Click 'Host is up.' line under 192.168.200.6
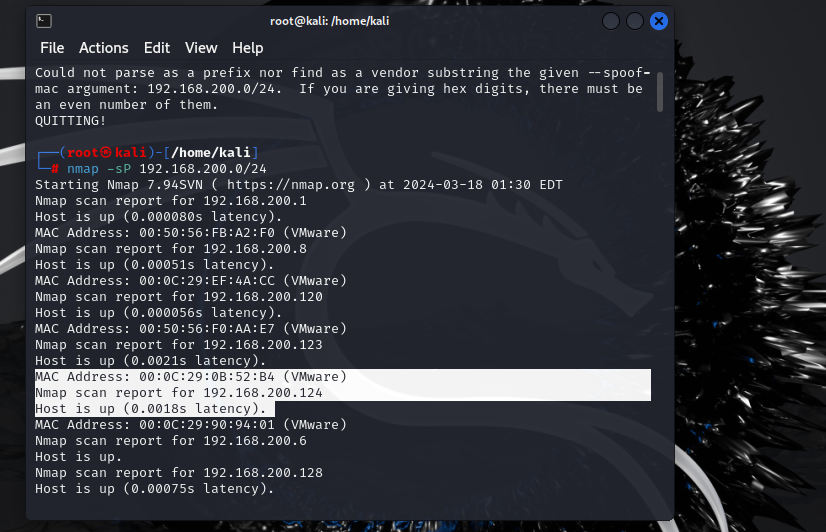Image resolution: width=826 pixels, height=532 pixels. pyautogui.click(x=78, y=457)
